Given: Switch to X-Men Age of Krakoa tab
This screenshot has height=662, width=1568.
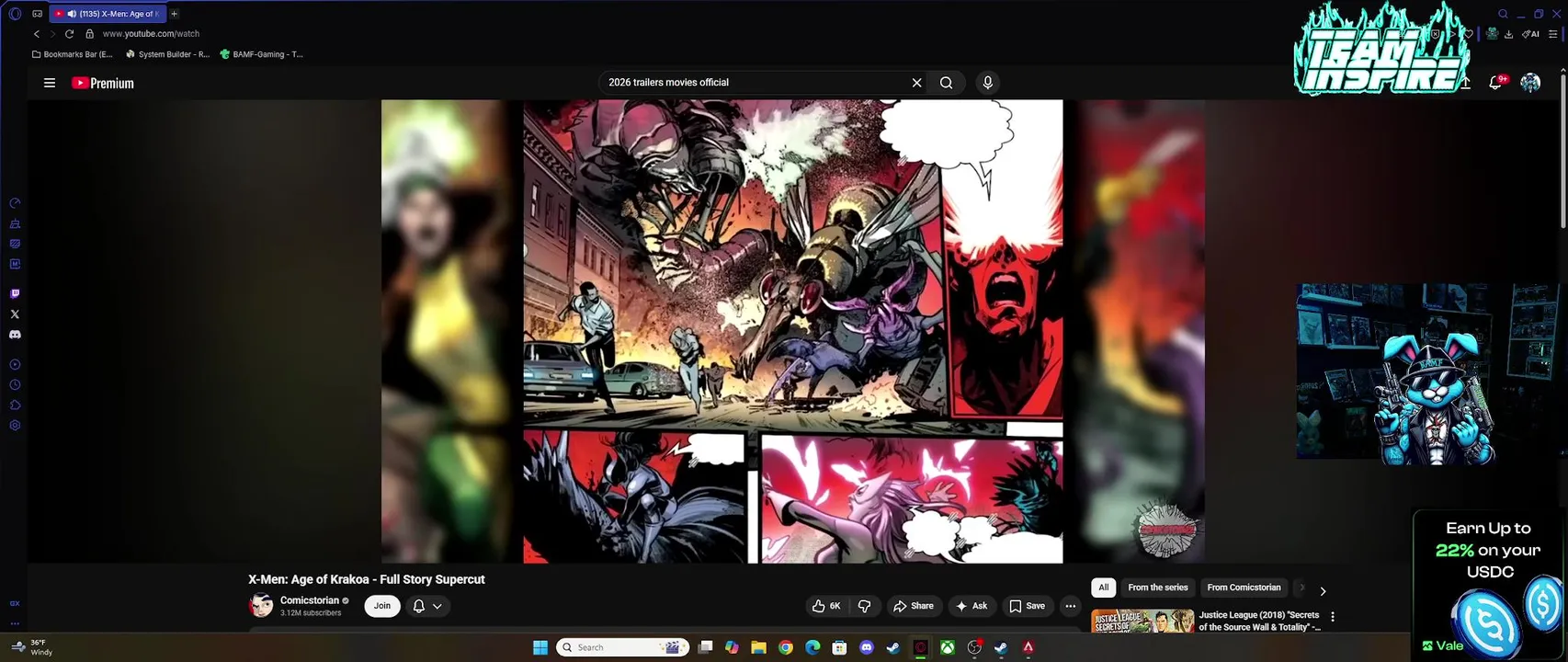Looking at the screenshot, I should click(108, 14).
